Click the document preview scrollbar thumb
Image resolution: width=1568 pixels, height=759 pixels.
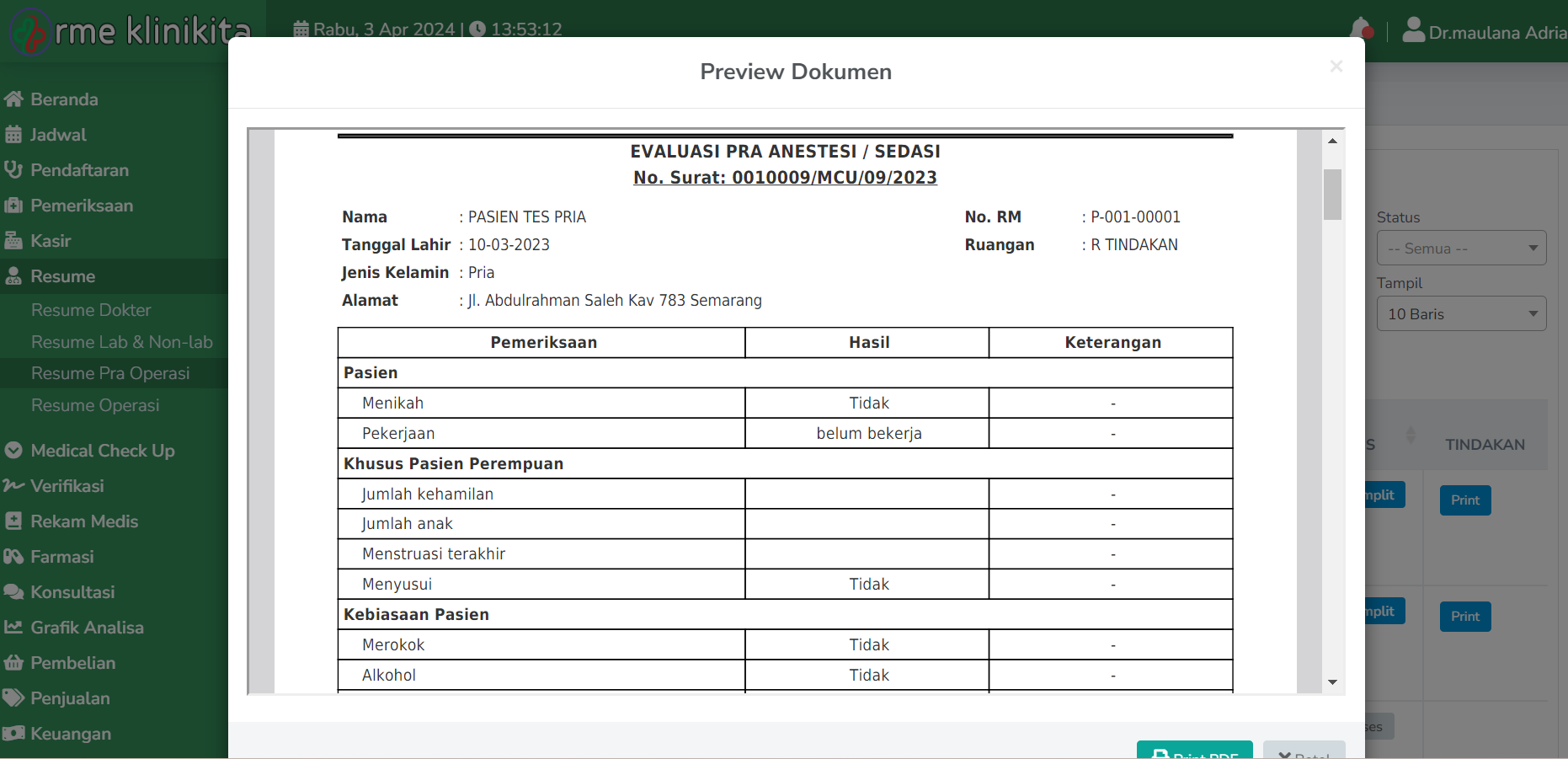(1332, 194)
